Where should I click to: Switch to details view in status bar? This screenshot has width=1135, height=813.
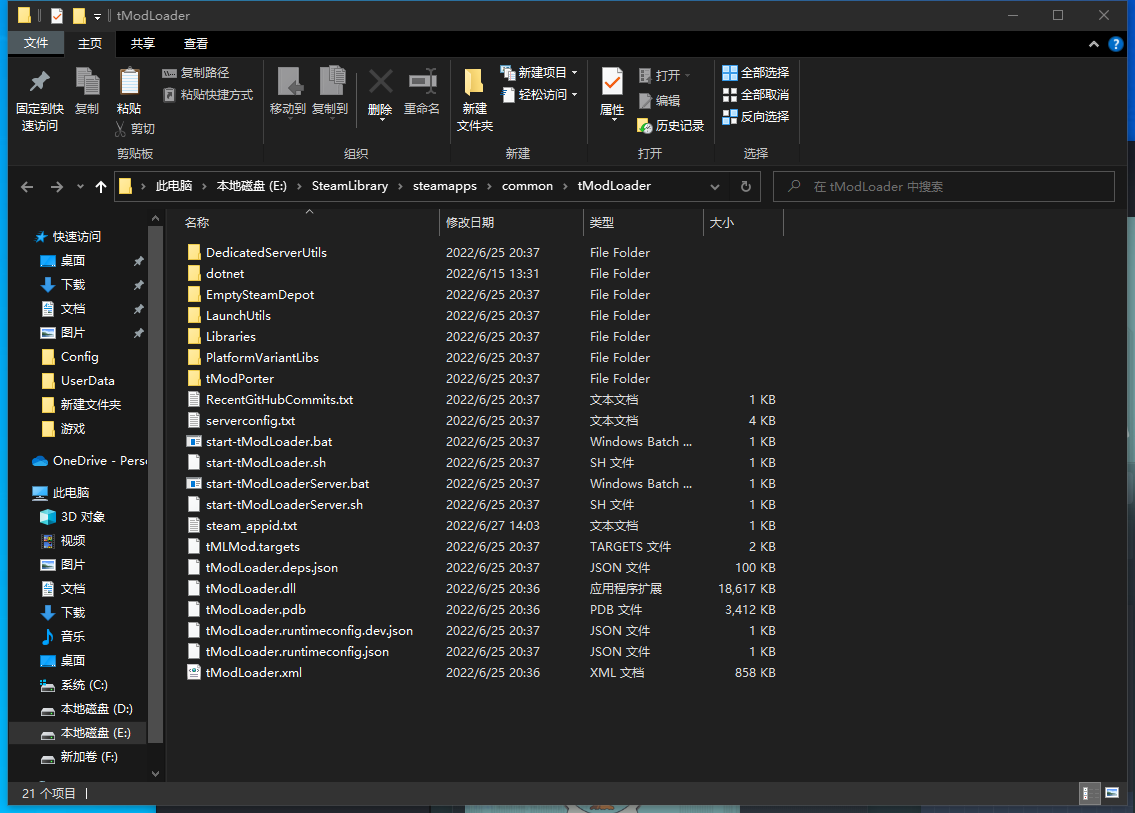coord(1090,793)
